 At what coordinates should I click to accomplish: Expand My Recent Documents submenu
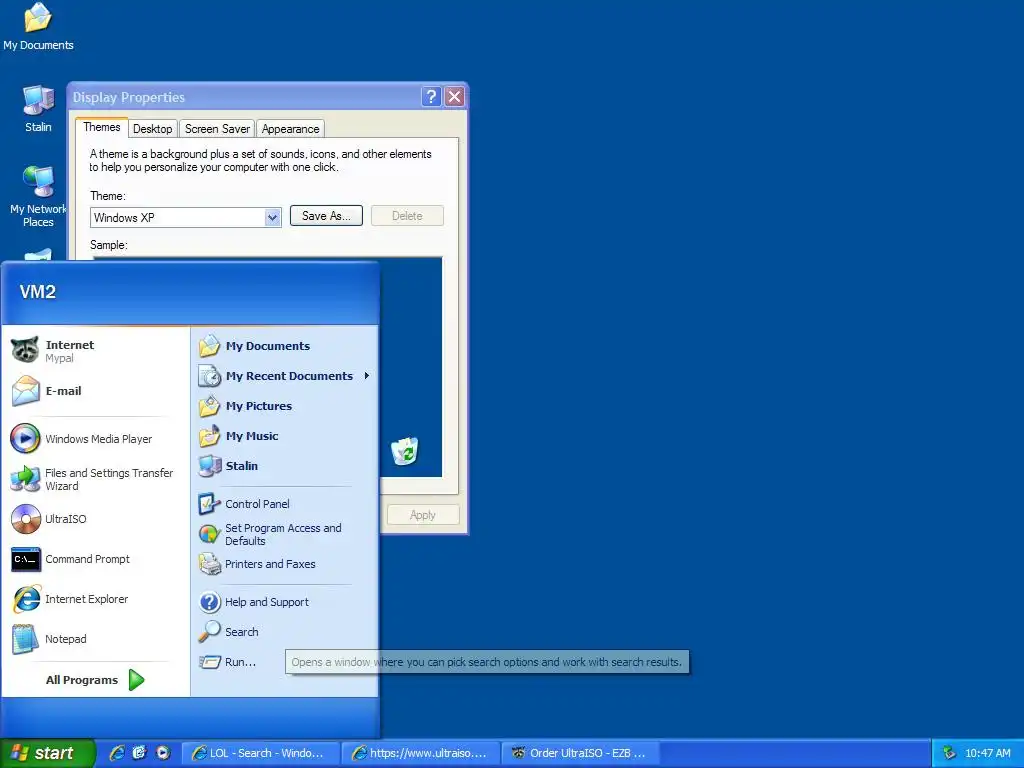(x=284, y=376)
